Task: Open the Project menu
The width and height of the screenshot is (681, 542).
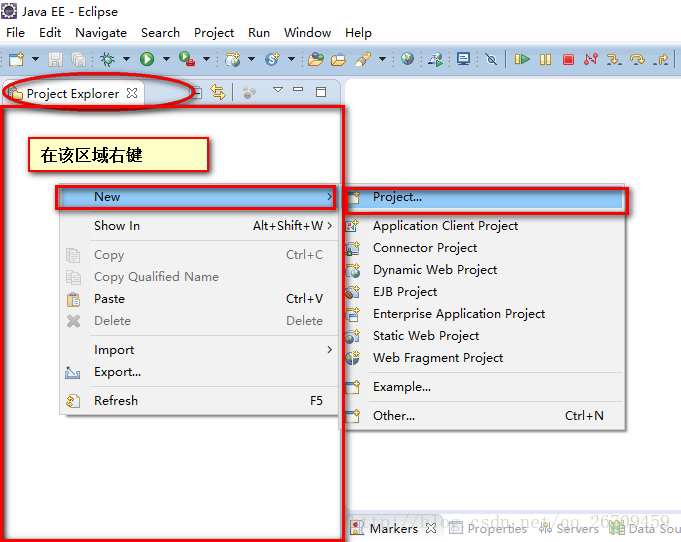Action: coord(214,33)
